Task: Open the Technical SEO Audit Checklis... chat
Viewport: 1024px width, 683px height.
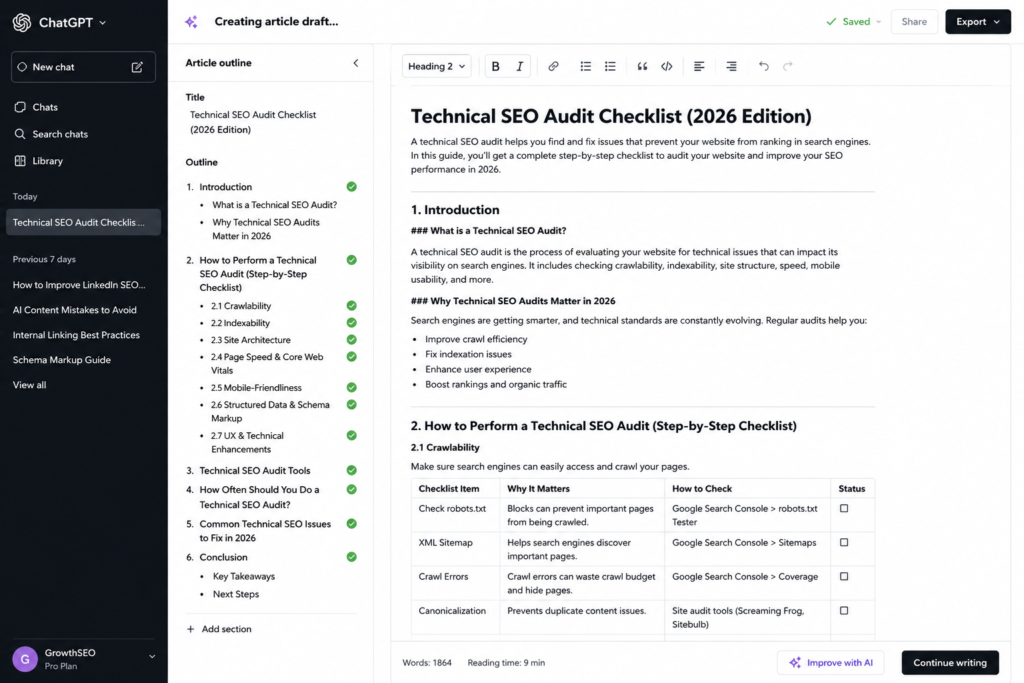Action: pyautogui.click(x=83, y=222)
